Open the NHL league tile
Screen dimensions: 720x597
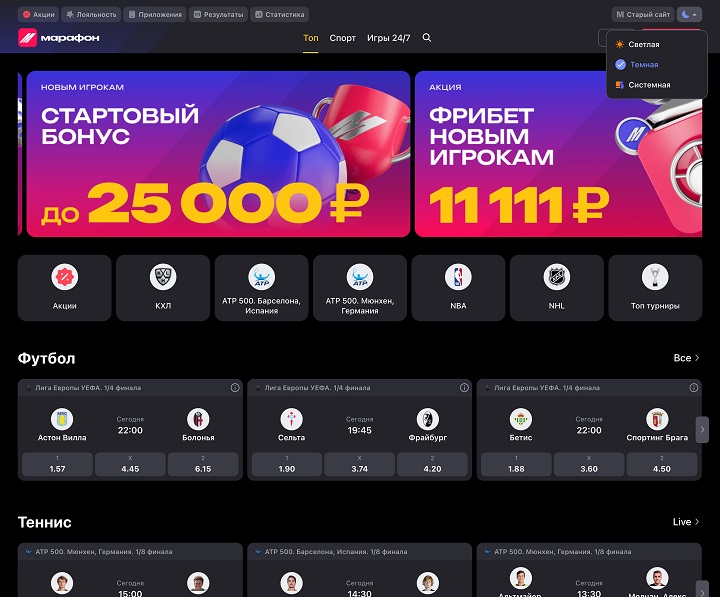(557, 288)
